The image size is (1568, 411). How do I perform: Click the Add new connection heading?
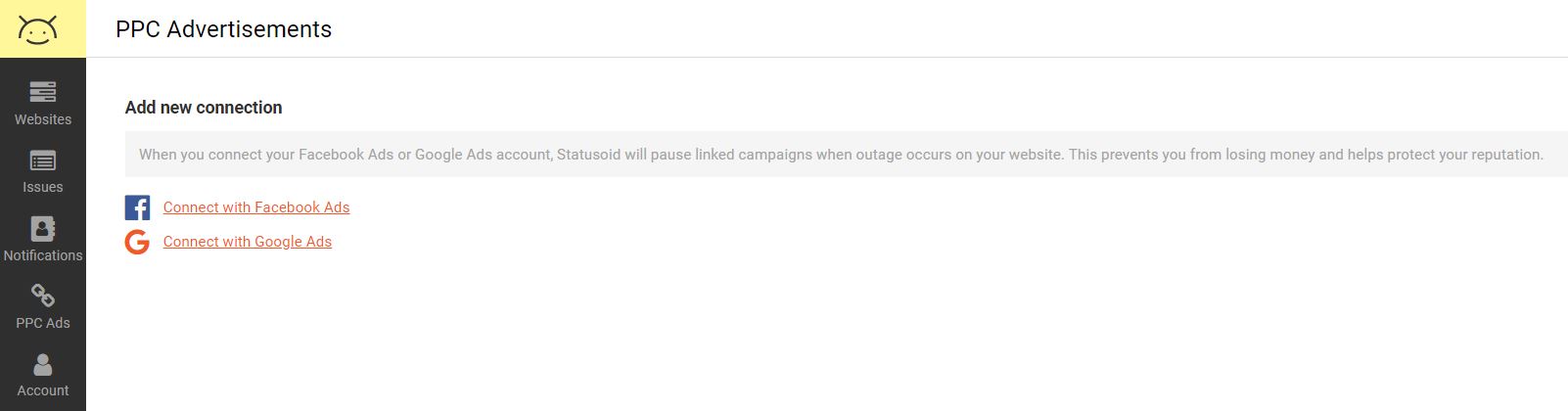[204, 108]
